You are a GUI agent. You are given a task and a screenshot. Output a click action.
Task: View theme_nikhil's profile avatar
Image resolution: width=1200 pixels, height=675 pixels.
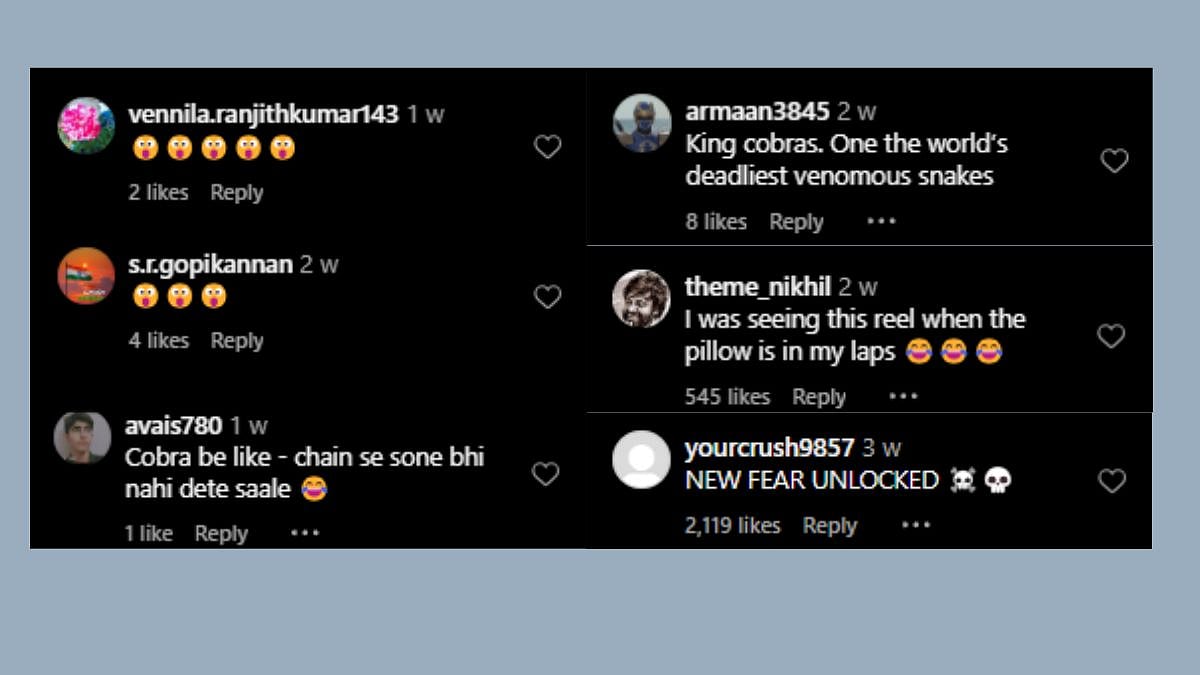click(640, 298)
